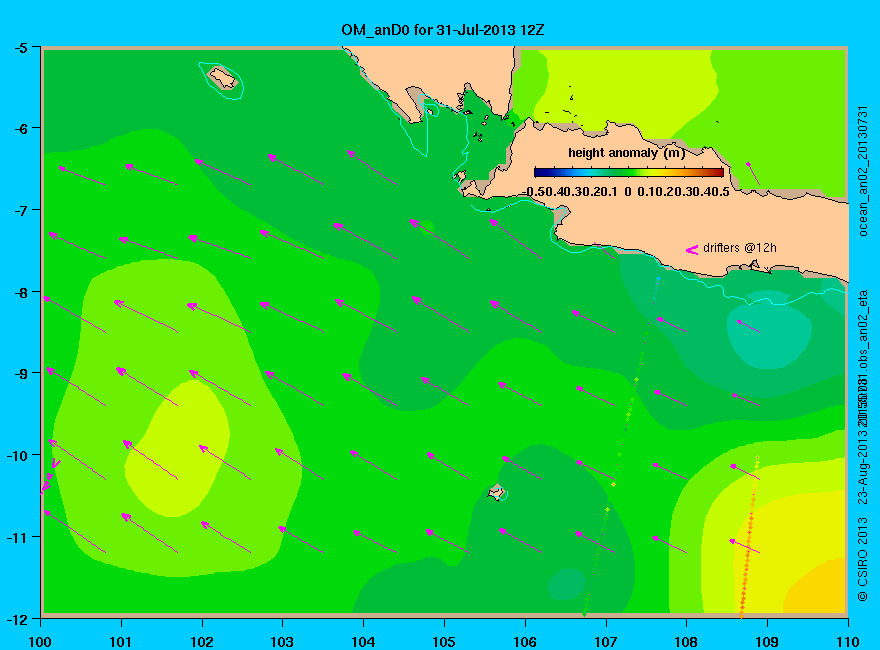Click the orange altimeter track near 108.7°E
880x650 pixels.
coord(749,537)
